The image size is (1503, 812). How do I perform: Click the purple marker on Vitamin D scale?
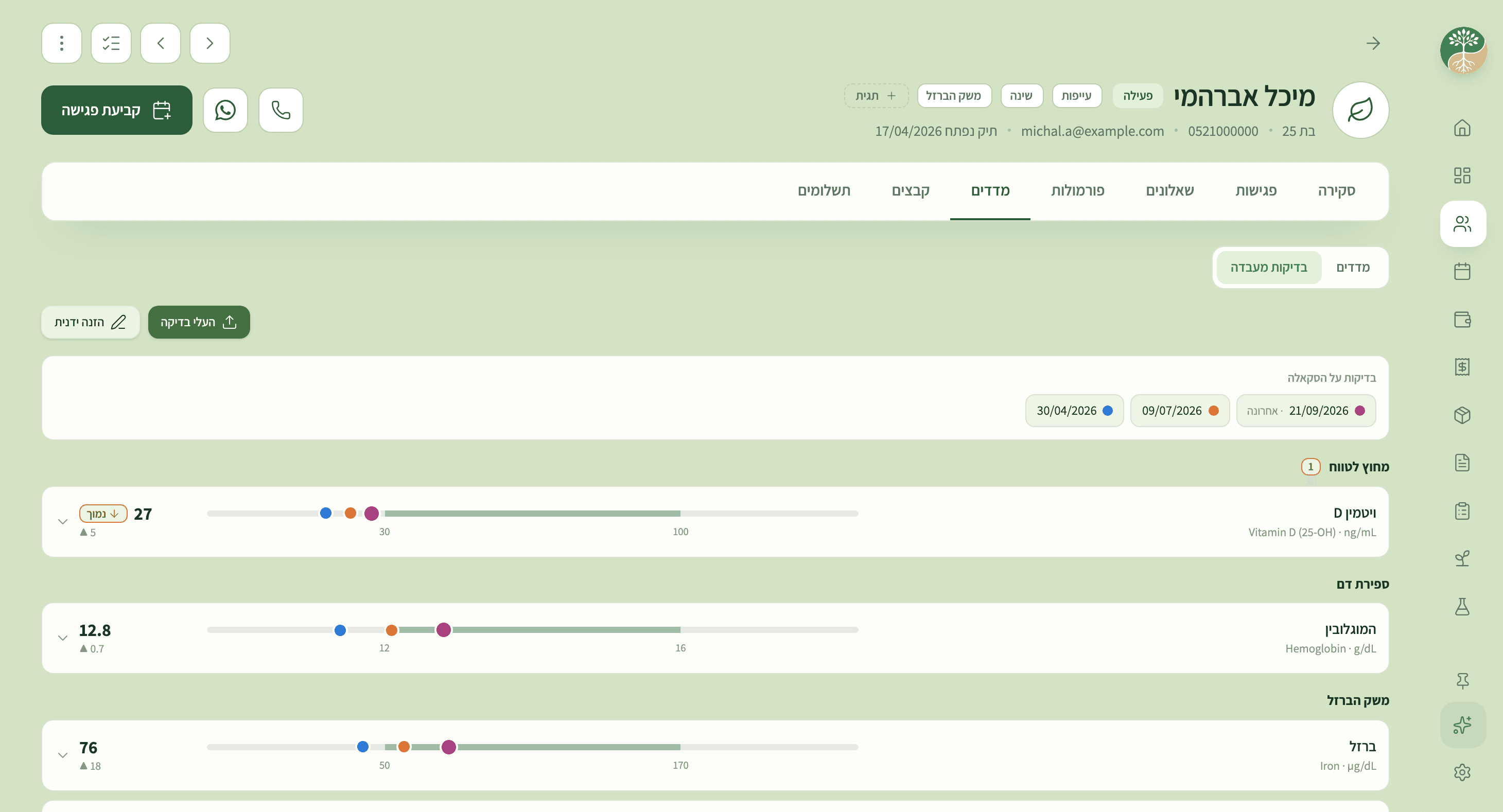[x=371, y=514]
